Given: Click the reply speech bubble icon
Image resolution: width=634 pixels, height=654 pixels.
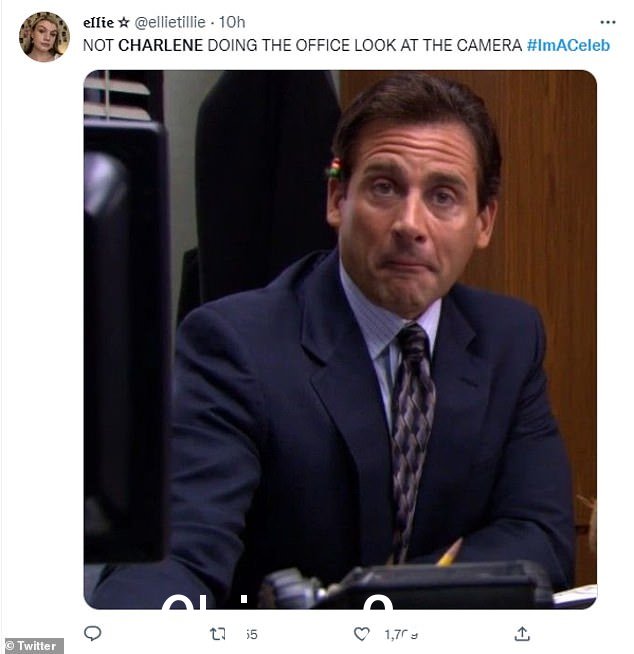Looking at the screenshot, I should pos(93,633).
